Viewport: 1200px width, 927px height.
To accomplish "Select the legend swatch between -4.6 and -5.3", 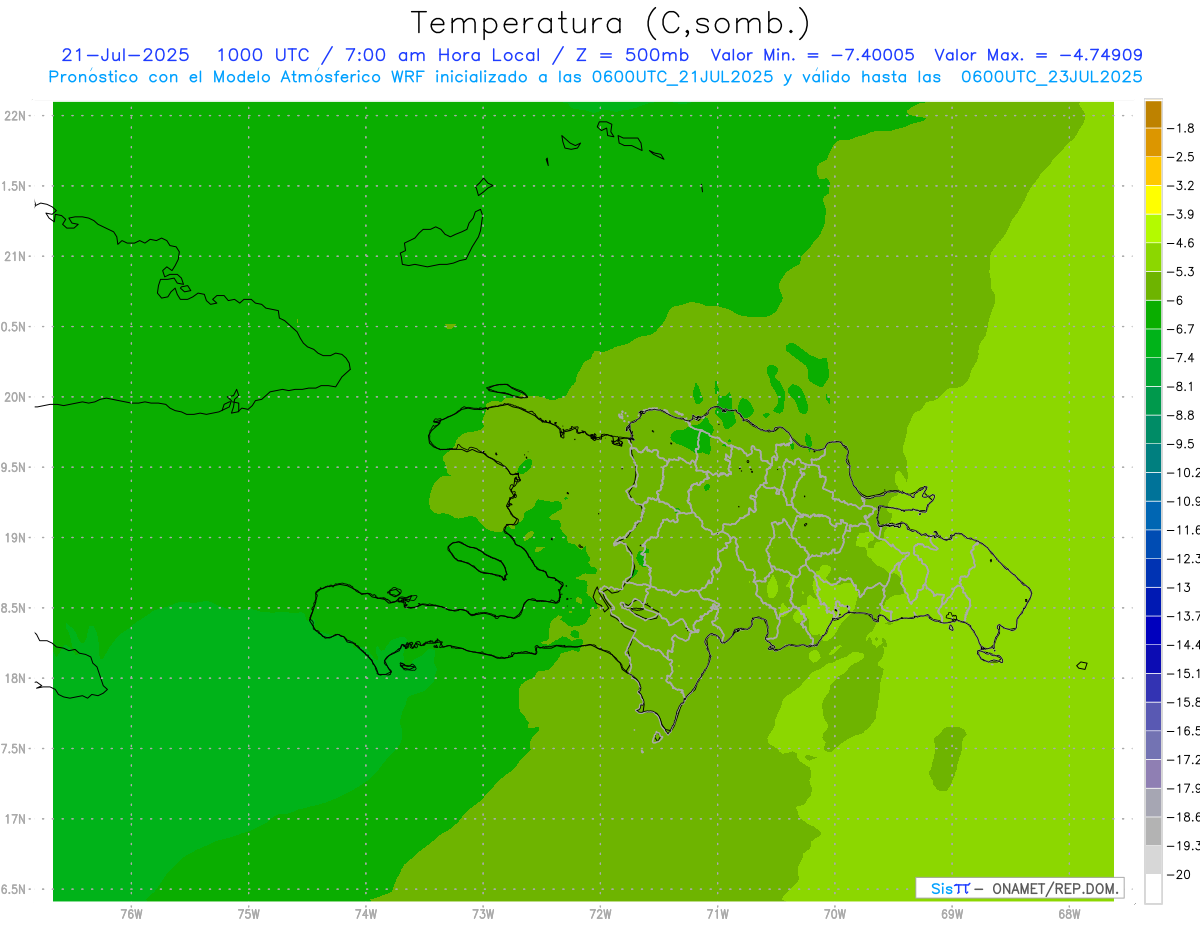I will point(1153,257).
